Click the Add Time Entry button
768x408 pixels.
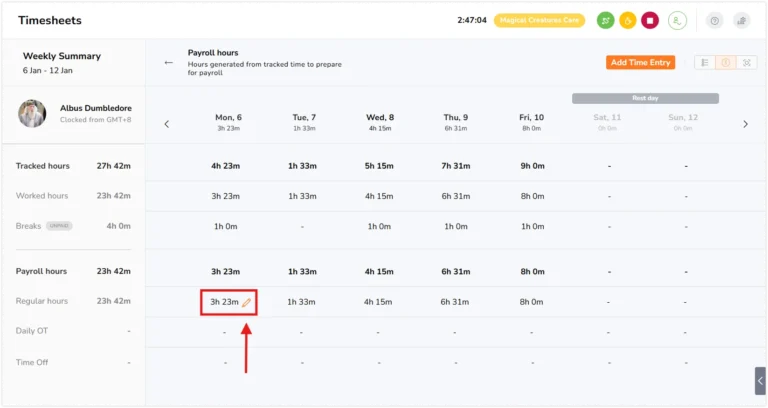(x=640, y=63)
